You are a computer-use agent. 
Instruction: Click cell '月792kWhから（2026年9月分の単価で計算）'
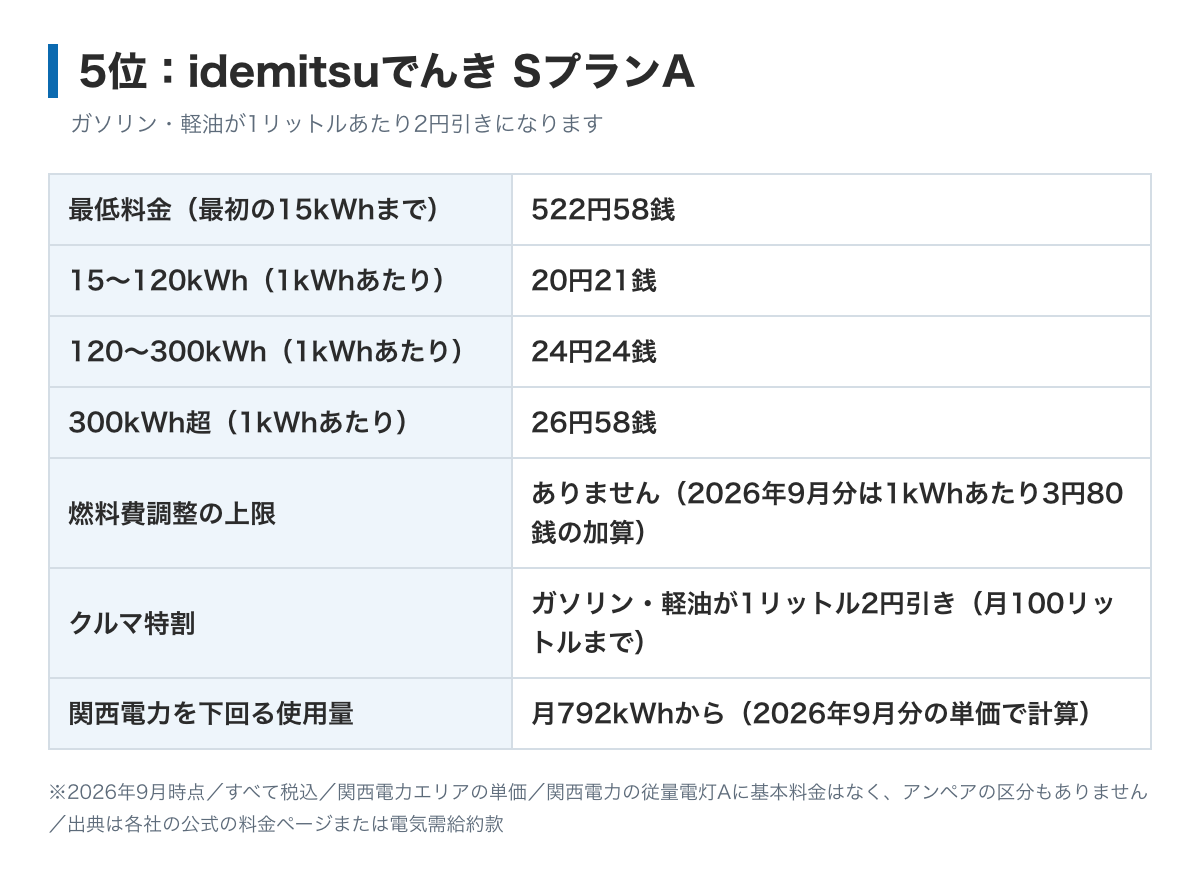(x=831, y=714)
